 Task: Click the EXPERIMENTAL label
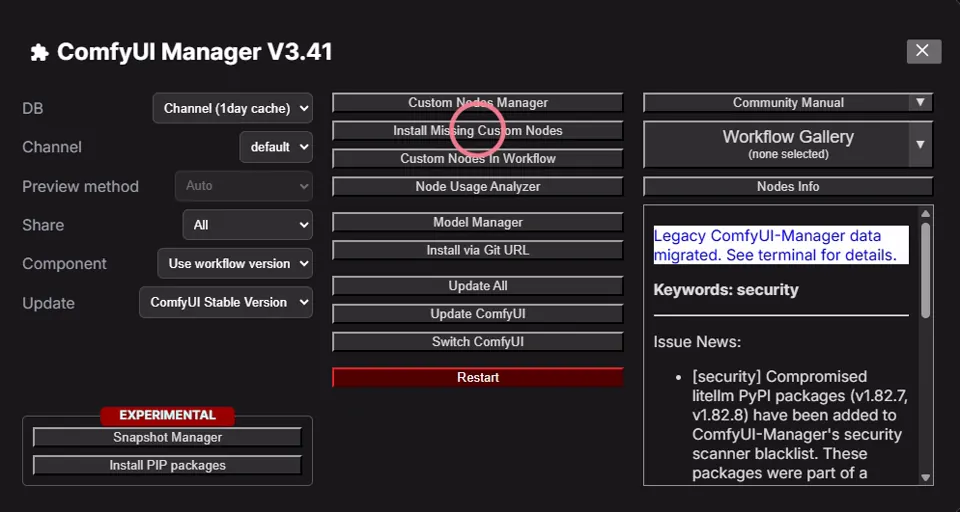coord(167,415)
